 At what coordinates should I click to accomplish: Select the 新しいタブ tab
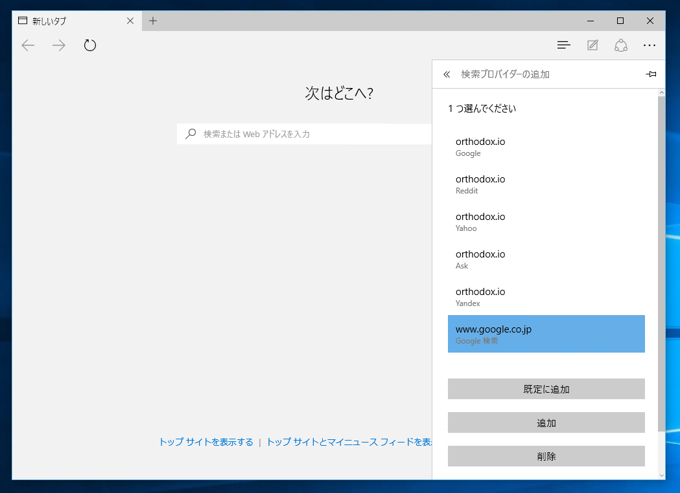[x=77, y=21]
